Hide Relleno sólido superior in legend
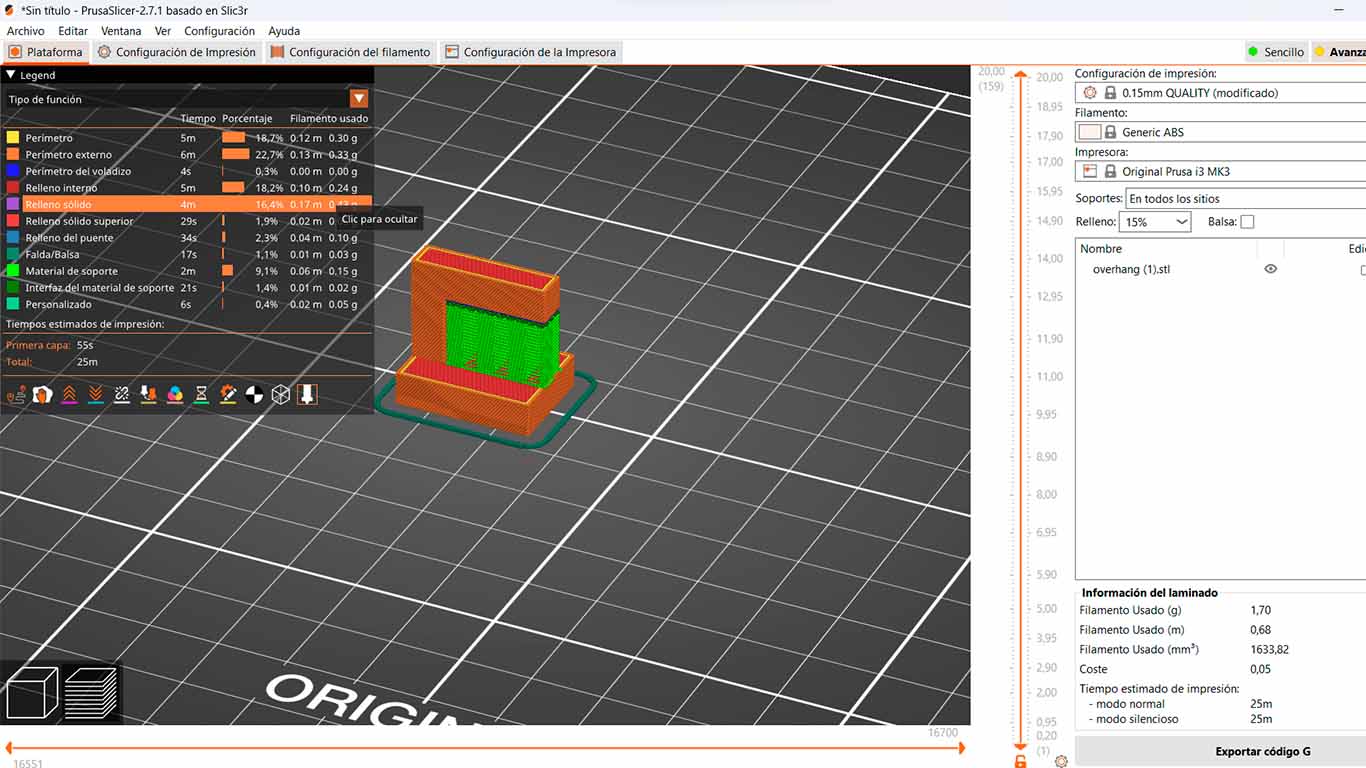 (187, 221)
